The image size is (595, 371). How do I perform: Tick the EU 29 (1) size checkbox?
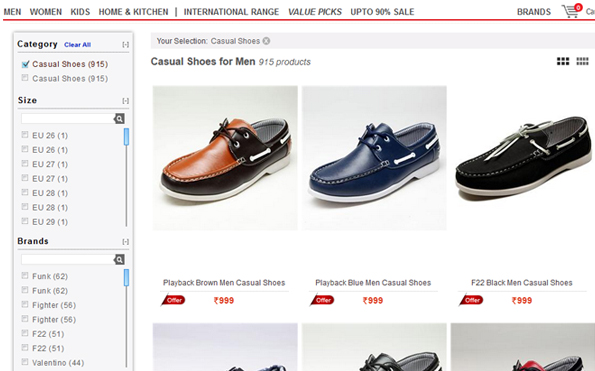pyautogui.click(x=25, y=221)
